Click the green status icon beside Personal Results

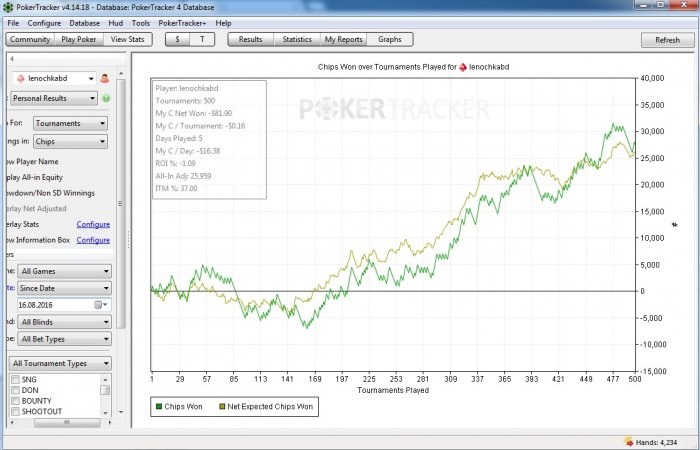tap(106, 98)
